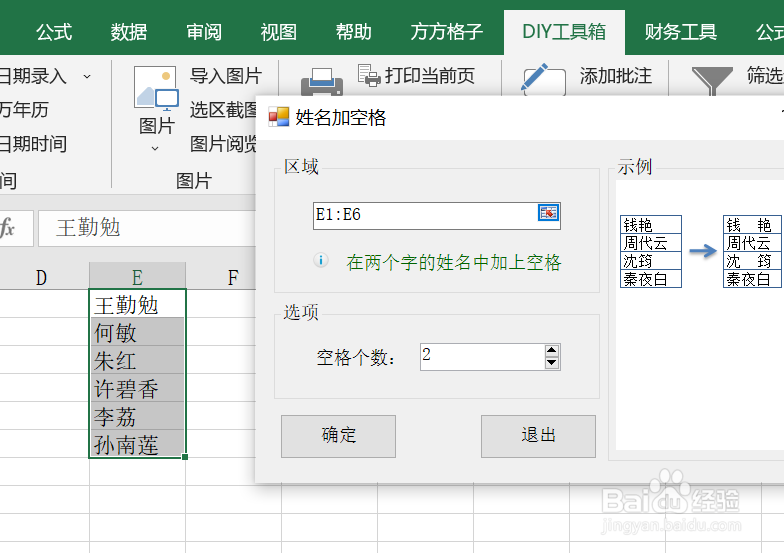
Task: Click the 姓名加空格 dialog icon
Action: pyautogui.click(x=278, y=117)
